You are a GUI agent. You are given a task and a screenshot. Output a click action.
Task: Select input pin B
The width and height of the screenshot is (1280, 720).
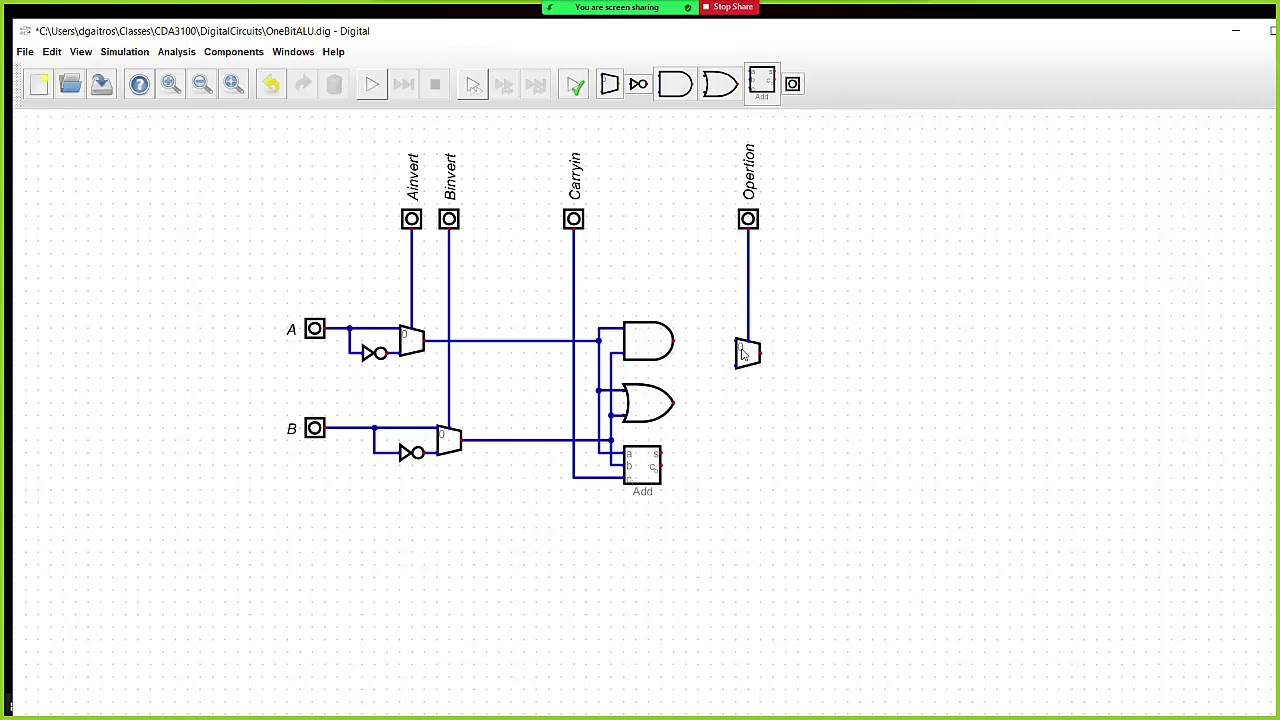[x=315, y=428]
